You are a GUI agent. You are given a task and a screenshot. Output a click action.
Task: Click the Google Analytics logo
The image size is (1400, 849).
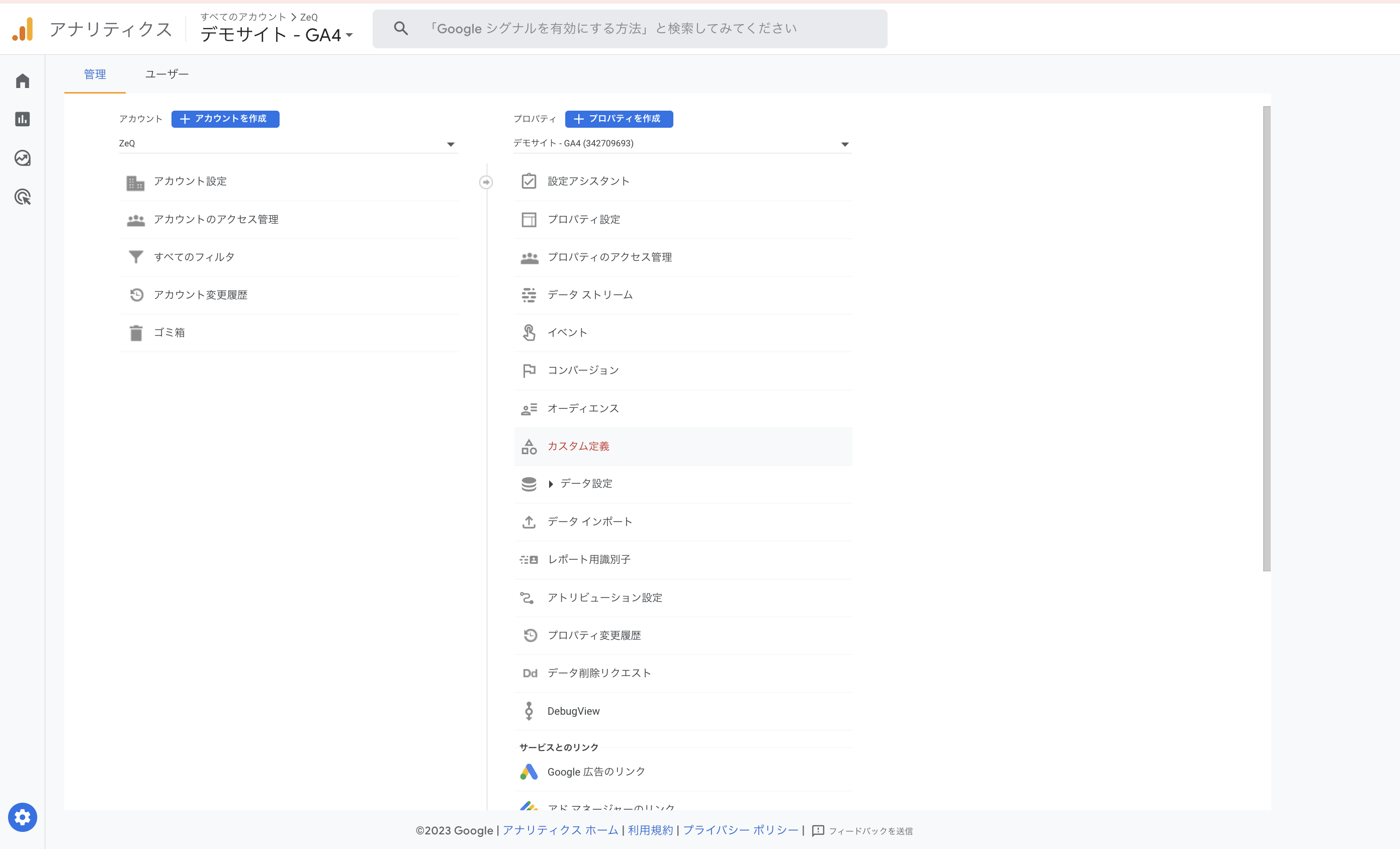coord(23,30)
